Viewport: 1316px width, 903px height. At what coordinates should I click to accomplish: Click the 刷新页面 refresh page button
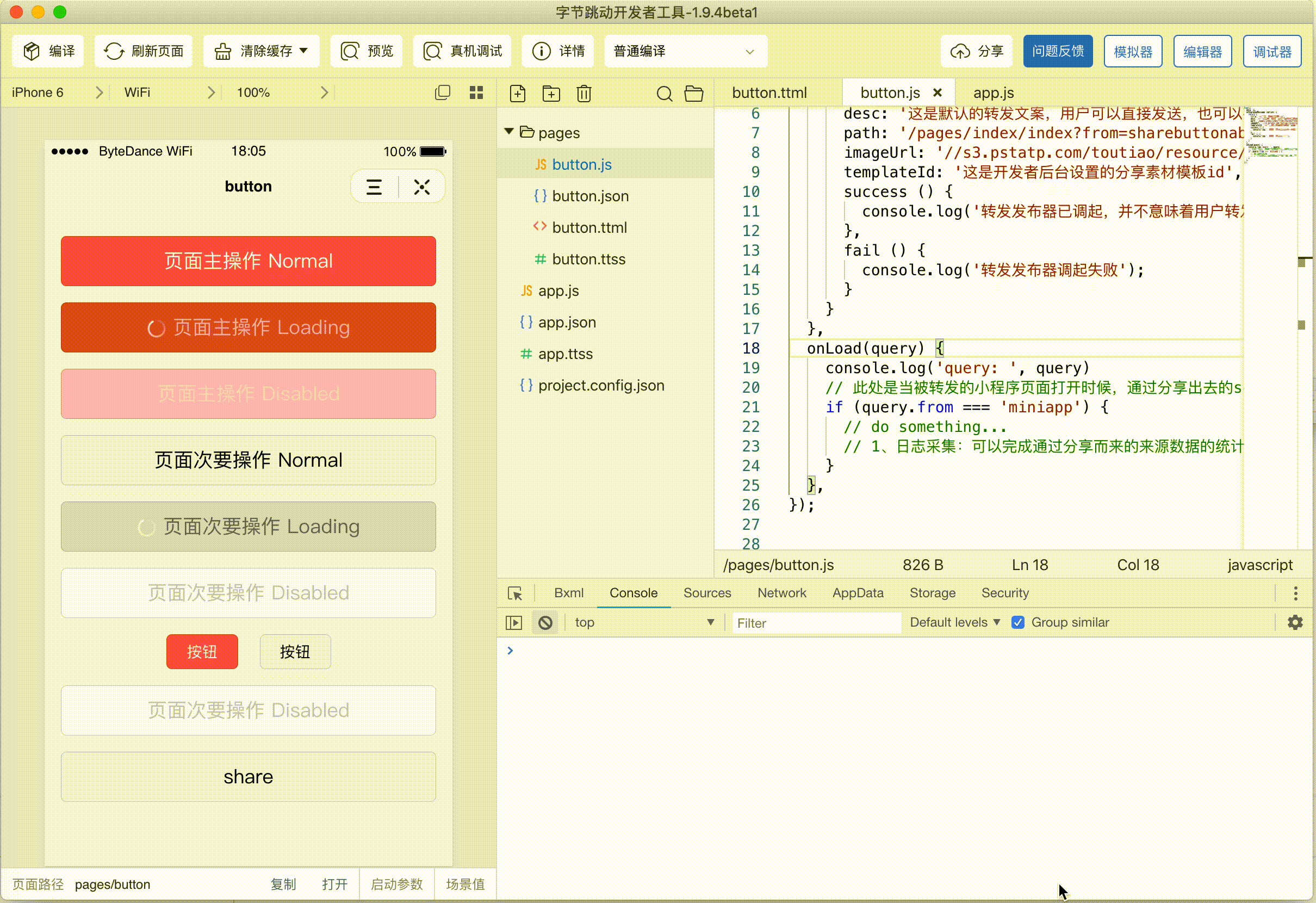point(143,51)
